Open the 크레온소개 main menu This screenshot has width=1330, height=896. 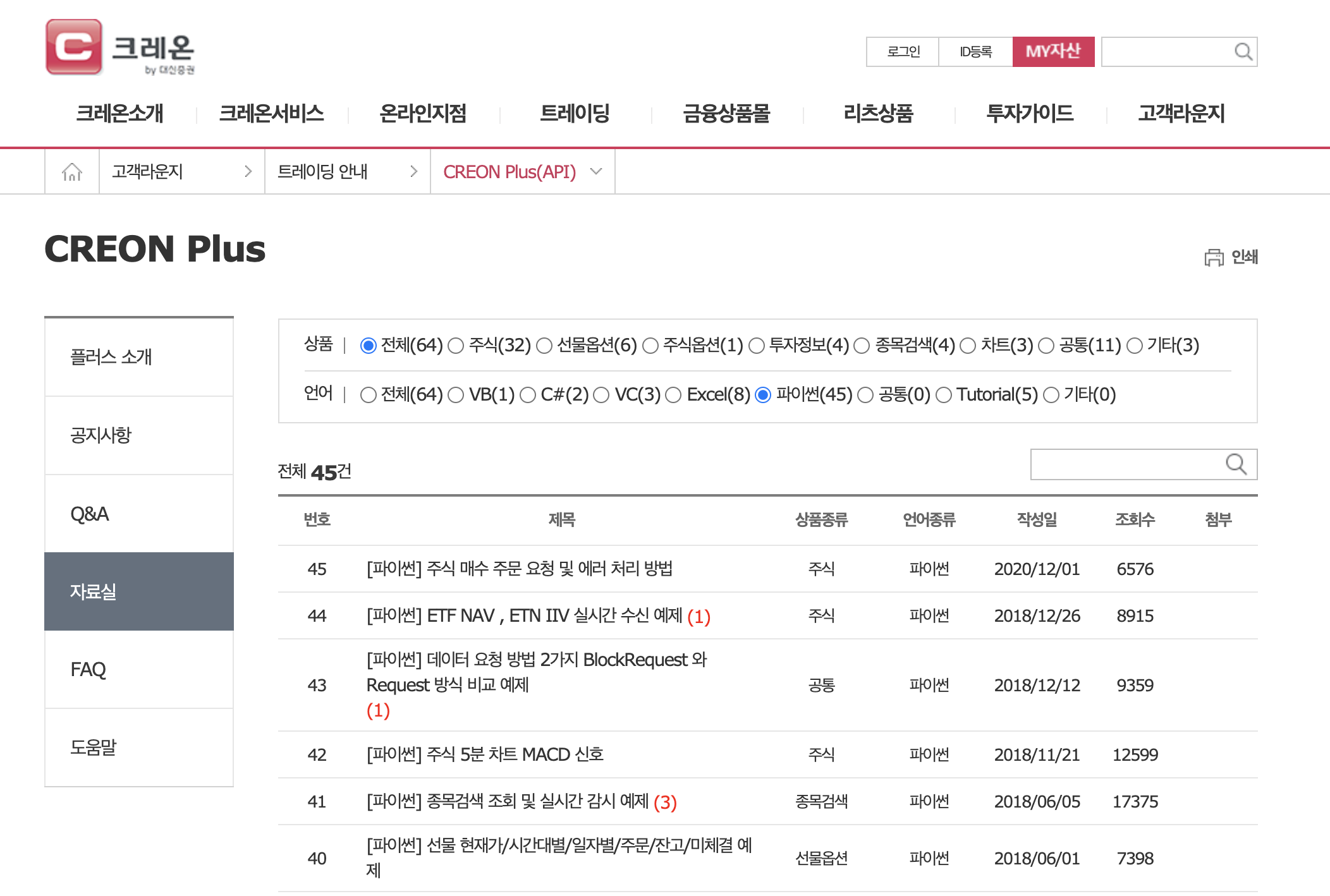click(x=120, y=114)
